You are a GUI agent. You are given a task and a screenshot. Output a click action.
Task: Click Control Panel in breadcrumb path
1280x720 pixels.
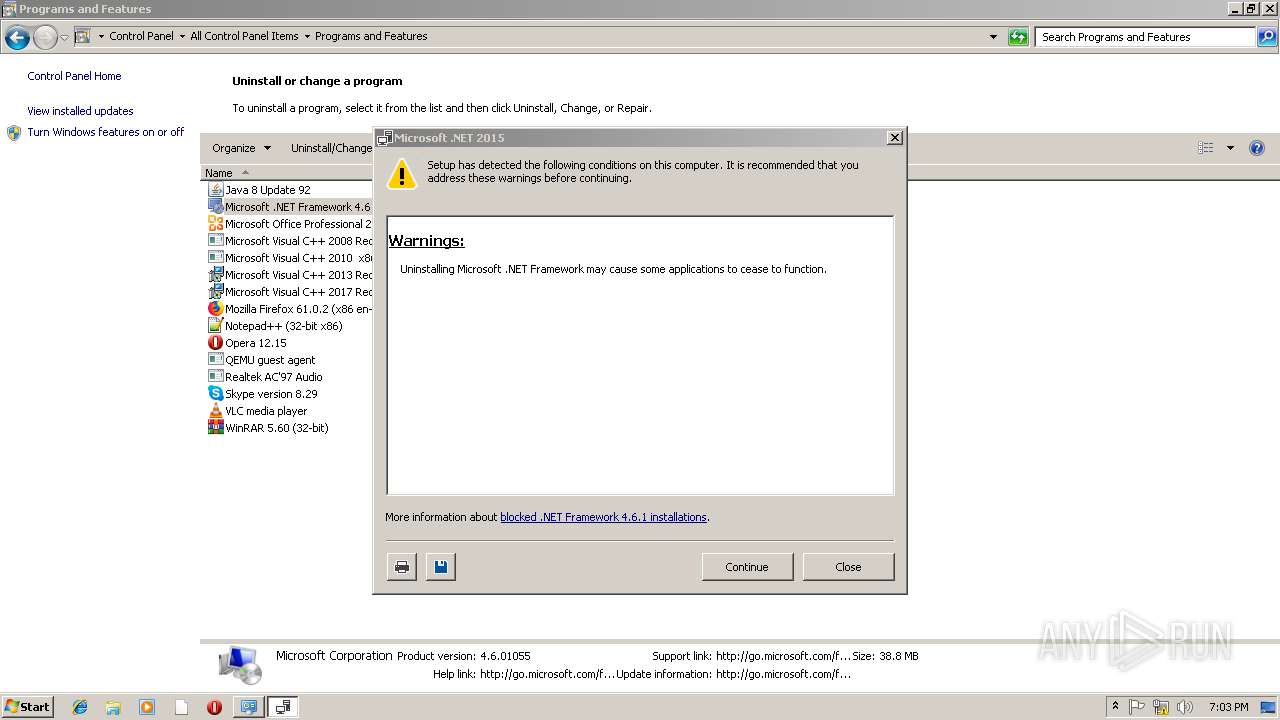pyautogui.click(x=141, y=36)
